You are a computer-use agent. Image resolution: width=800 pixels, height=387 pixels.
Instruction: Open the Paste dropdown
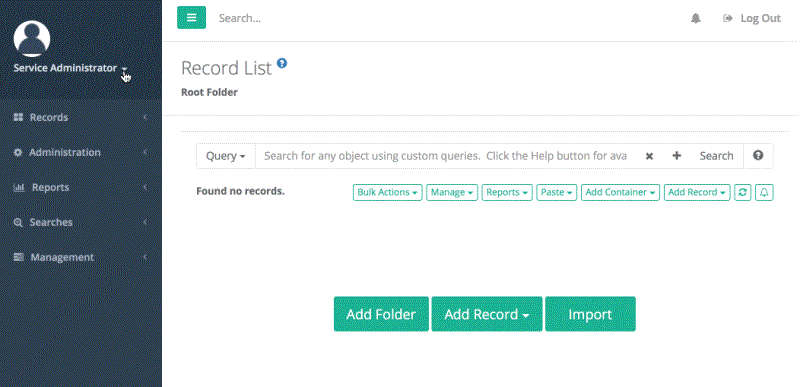[556, 192]
